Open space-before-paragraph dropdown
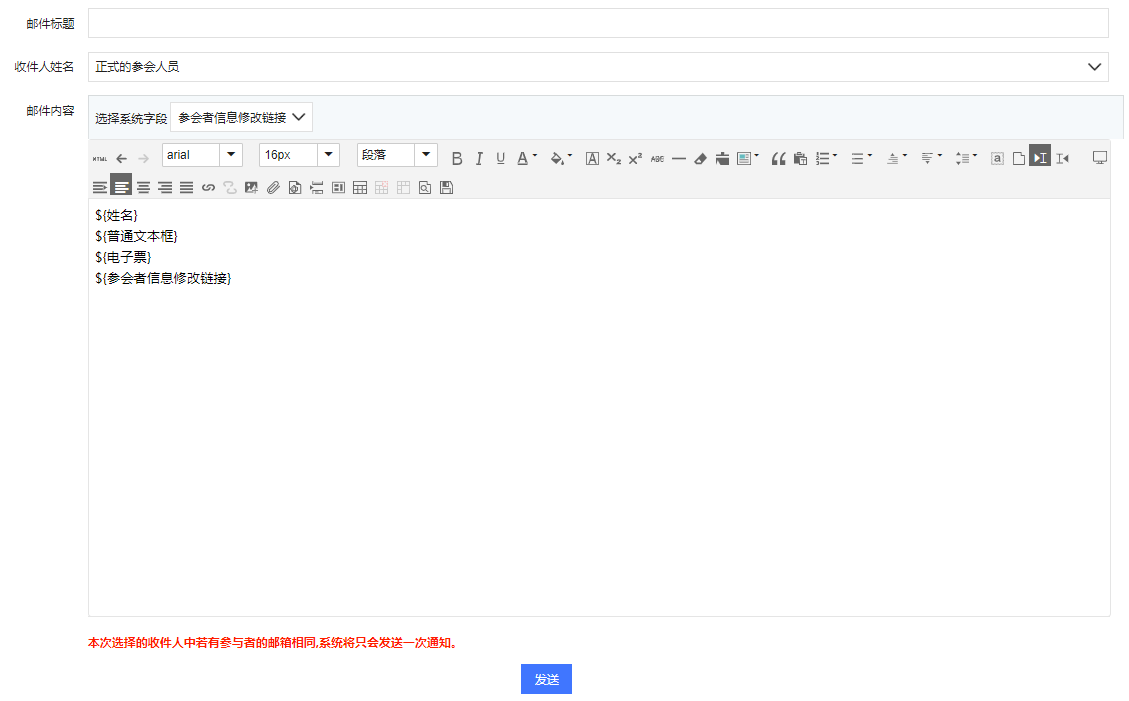This screenshot has height=701, width=1129. (905, 156)
